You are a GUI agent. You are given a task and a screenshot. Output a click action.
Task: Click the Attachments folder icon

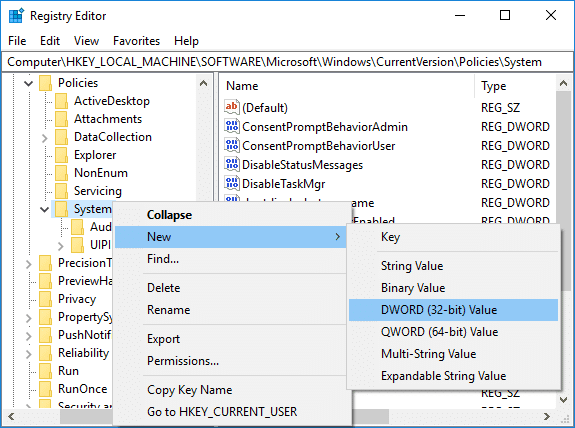[61, 119]
